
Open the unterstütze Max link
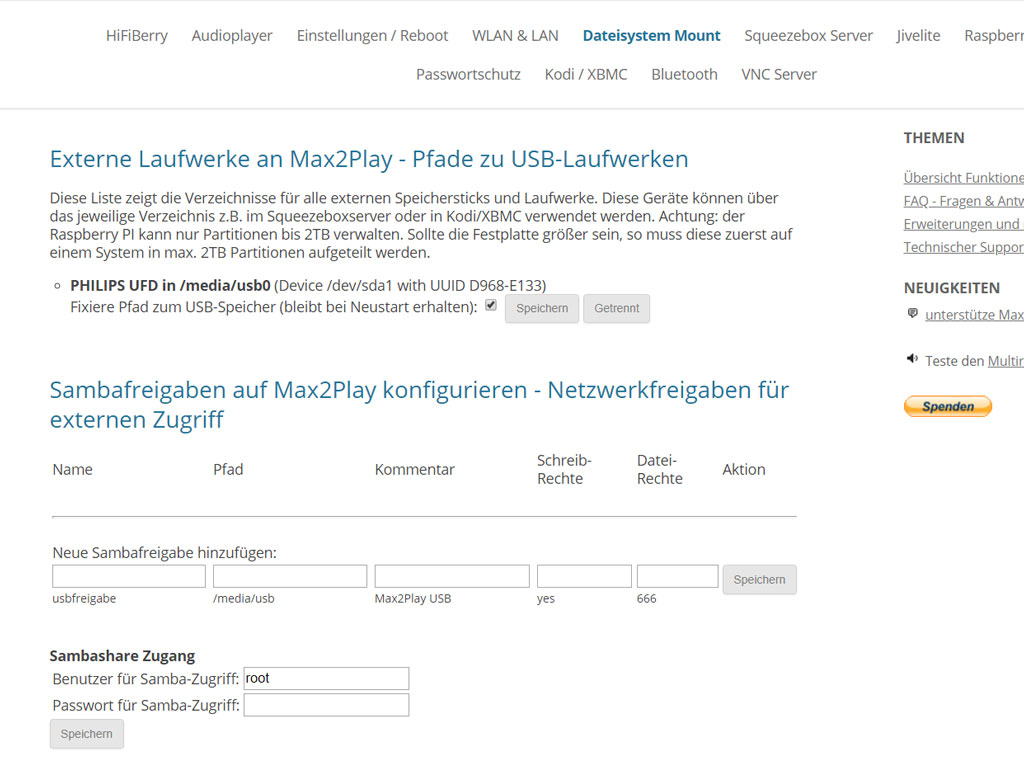click(974, 315)
